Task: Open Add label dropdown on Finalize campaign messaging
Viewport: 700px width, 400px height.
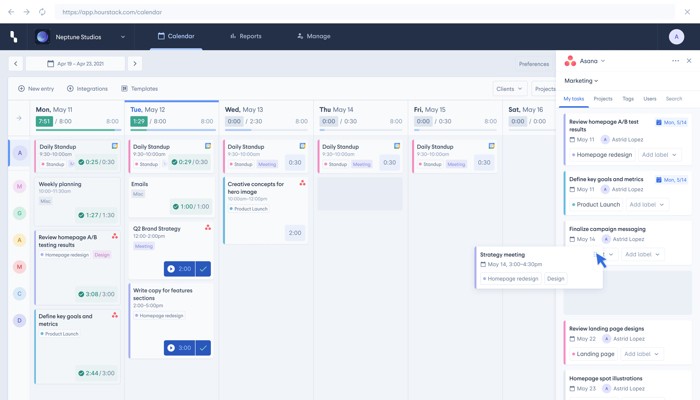Action: tap(642, 254)
